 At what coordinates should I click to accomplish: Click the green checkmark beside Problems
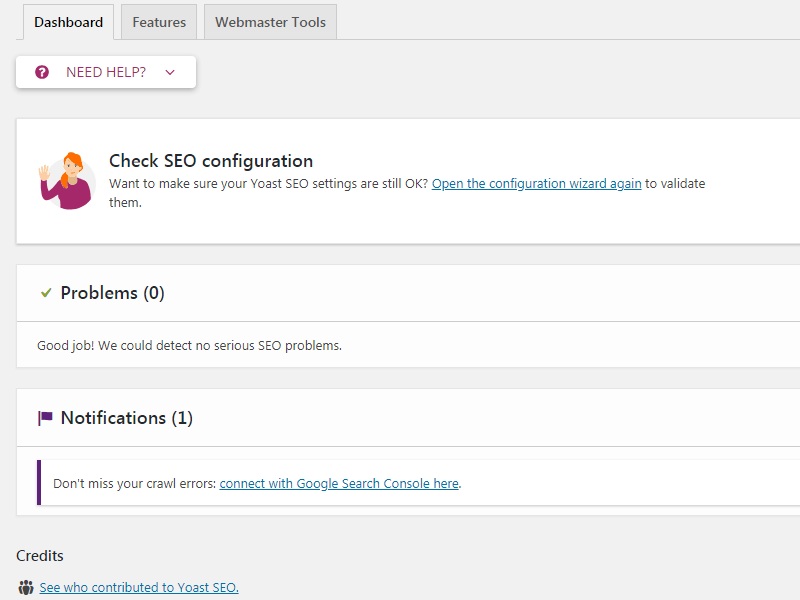click(x=44, y=292)
